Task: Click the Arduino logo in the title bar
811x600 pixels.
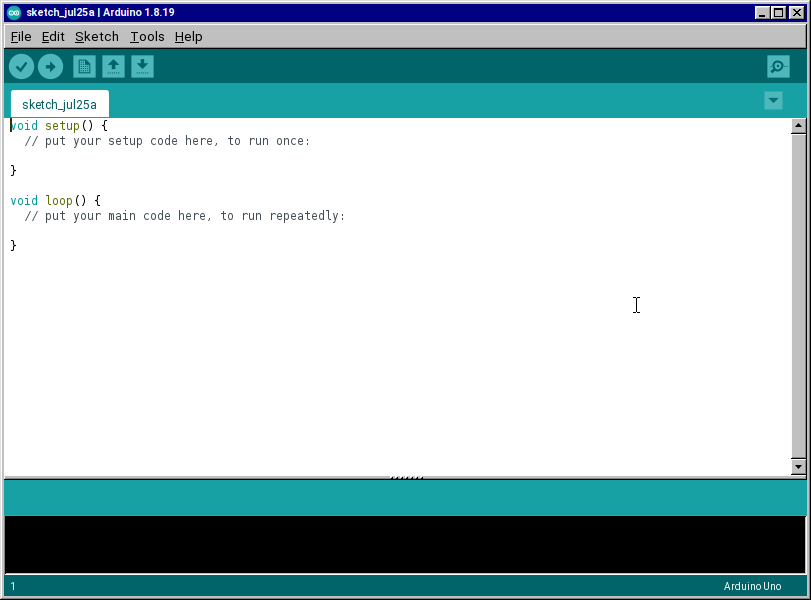Action: 14,12
